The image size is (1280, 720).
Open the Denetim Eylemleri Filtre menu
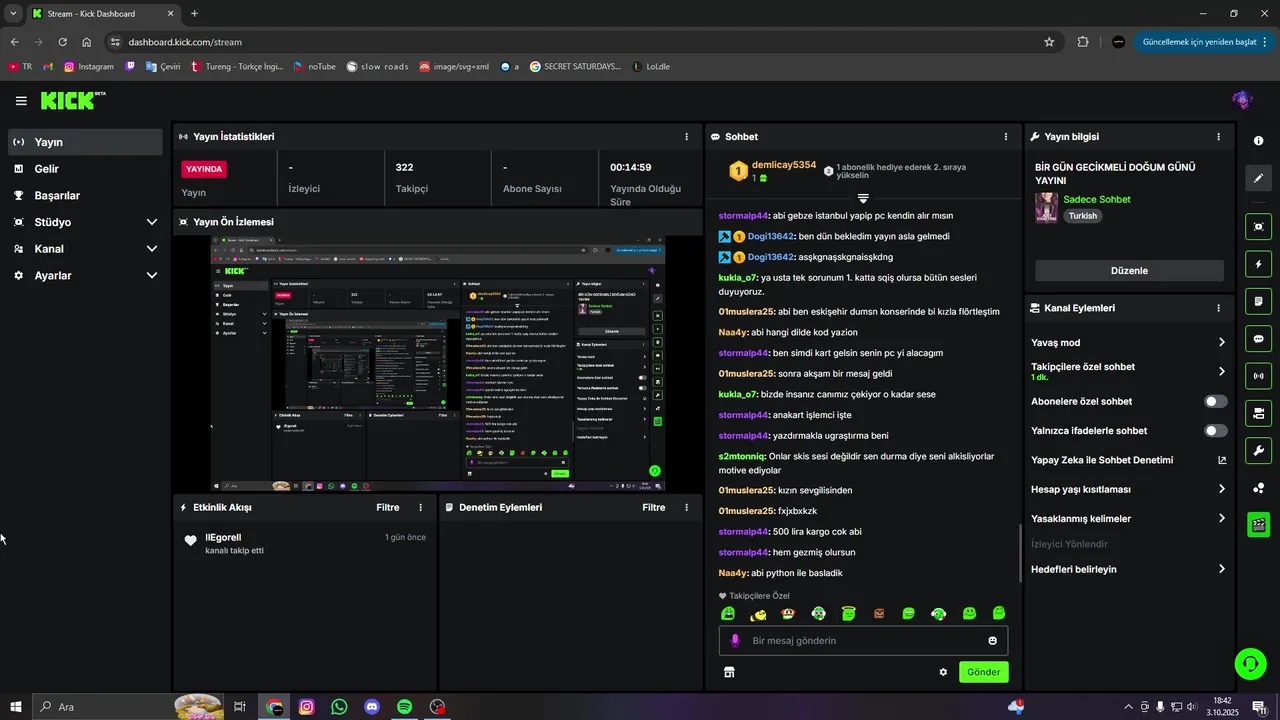point(654,508)
